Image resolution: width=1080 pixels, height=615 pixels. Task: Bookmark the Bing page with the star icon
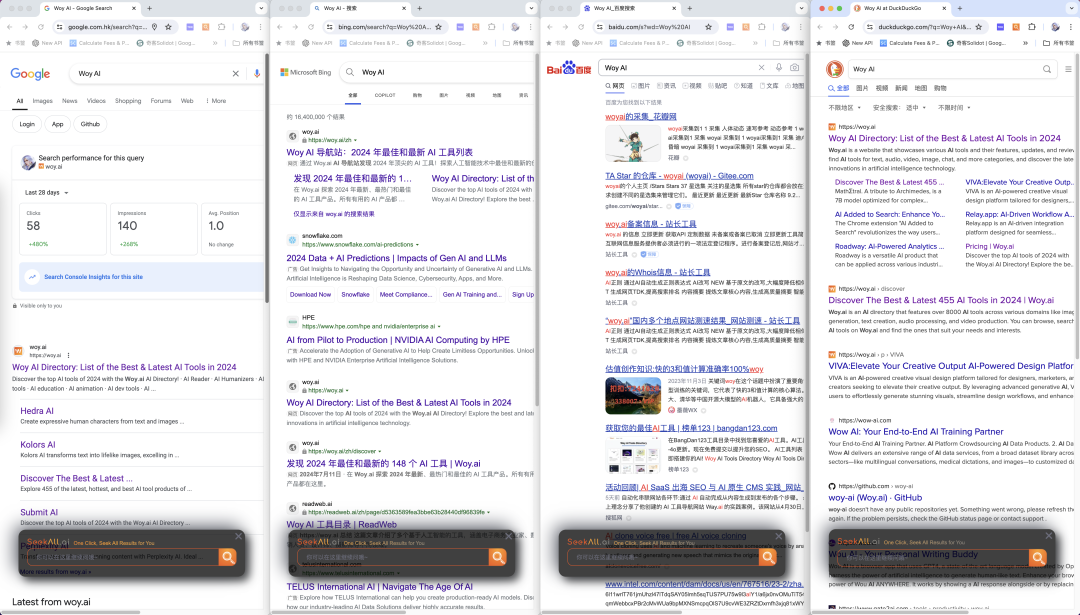pyautogui.click(x=438, y=27)
